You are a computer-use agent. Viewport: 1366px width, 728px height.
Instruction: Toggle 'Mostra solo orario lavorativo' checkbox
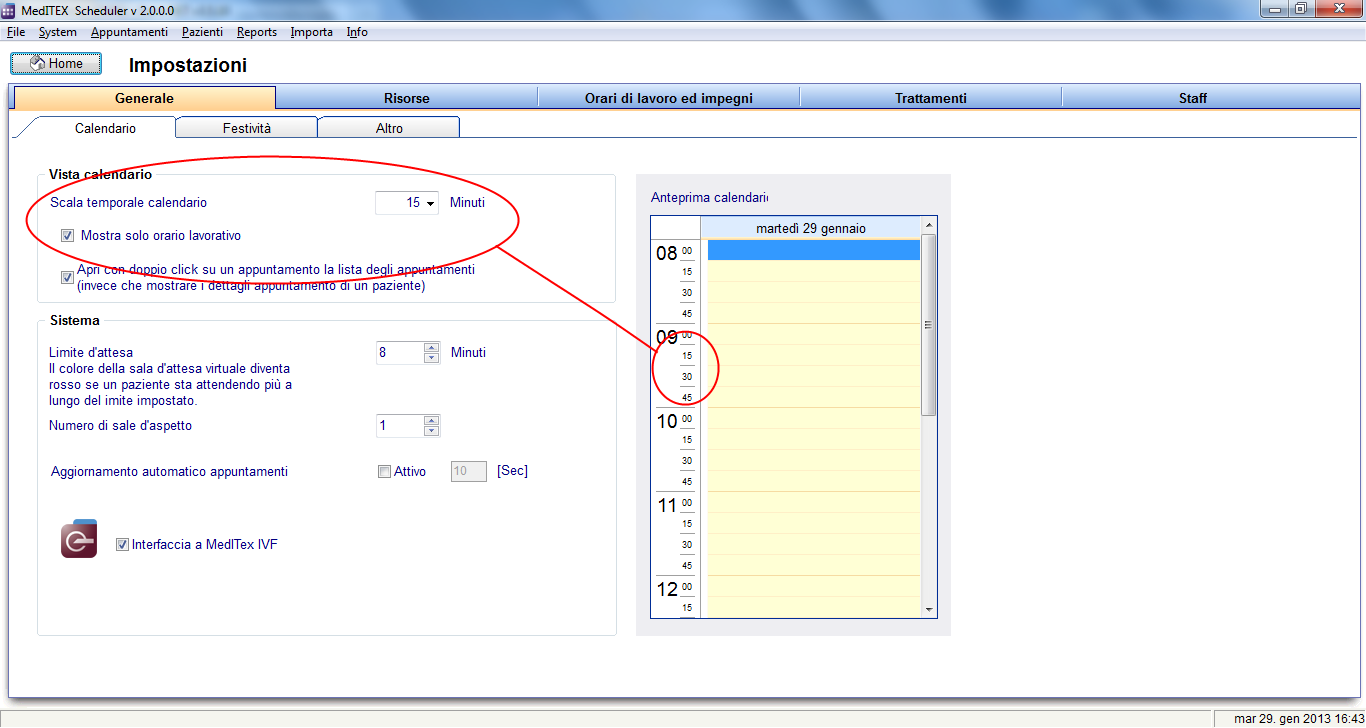pyautogui.click(x=68, y=236)
